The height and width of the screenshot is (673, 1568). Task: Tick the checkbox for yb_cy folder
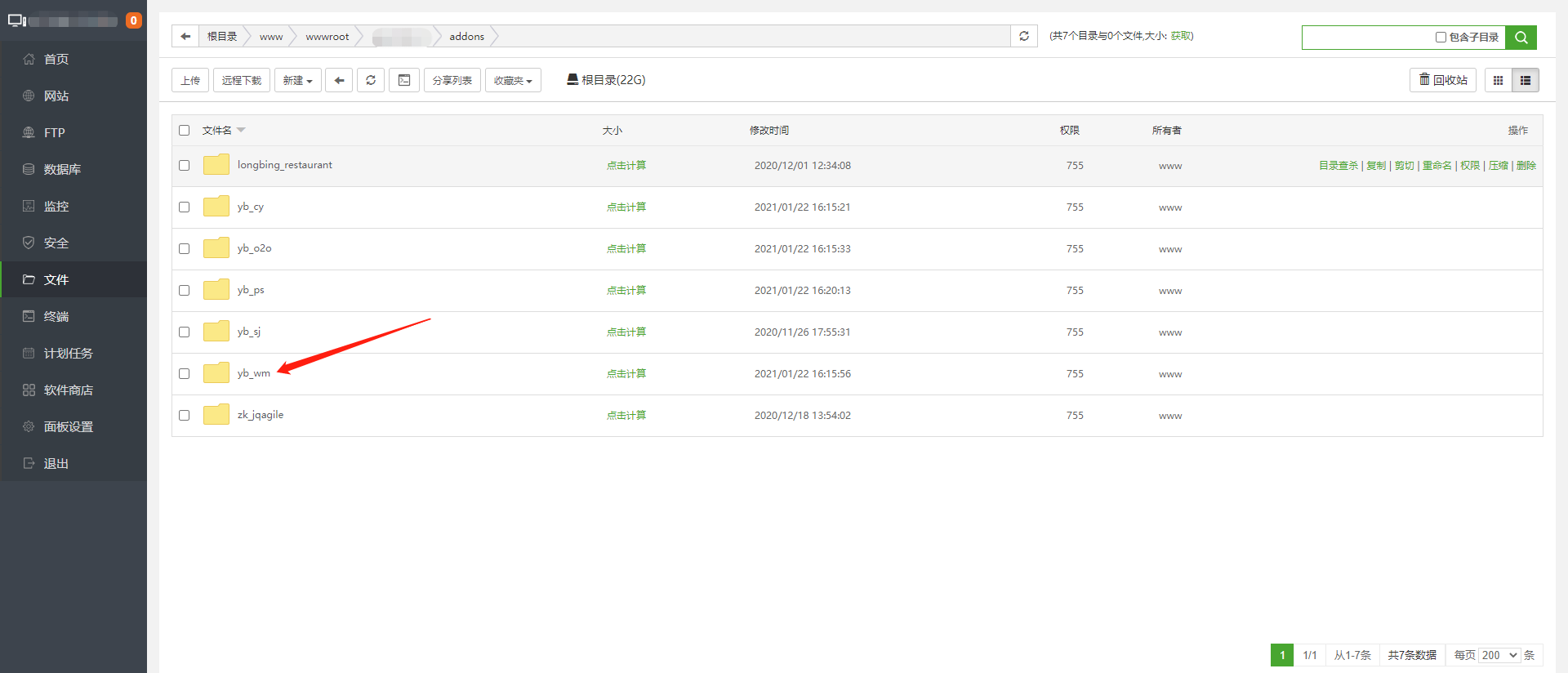(x=185, y=207)
